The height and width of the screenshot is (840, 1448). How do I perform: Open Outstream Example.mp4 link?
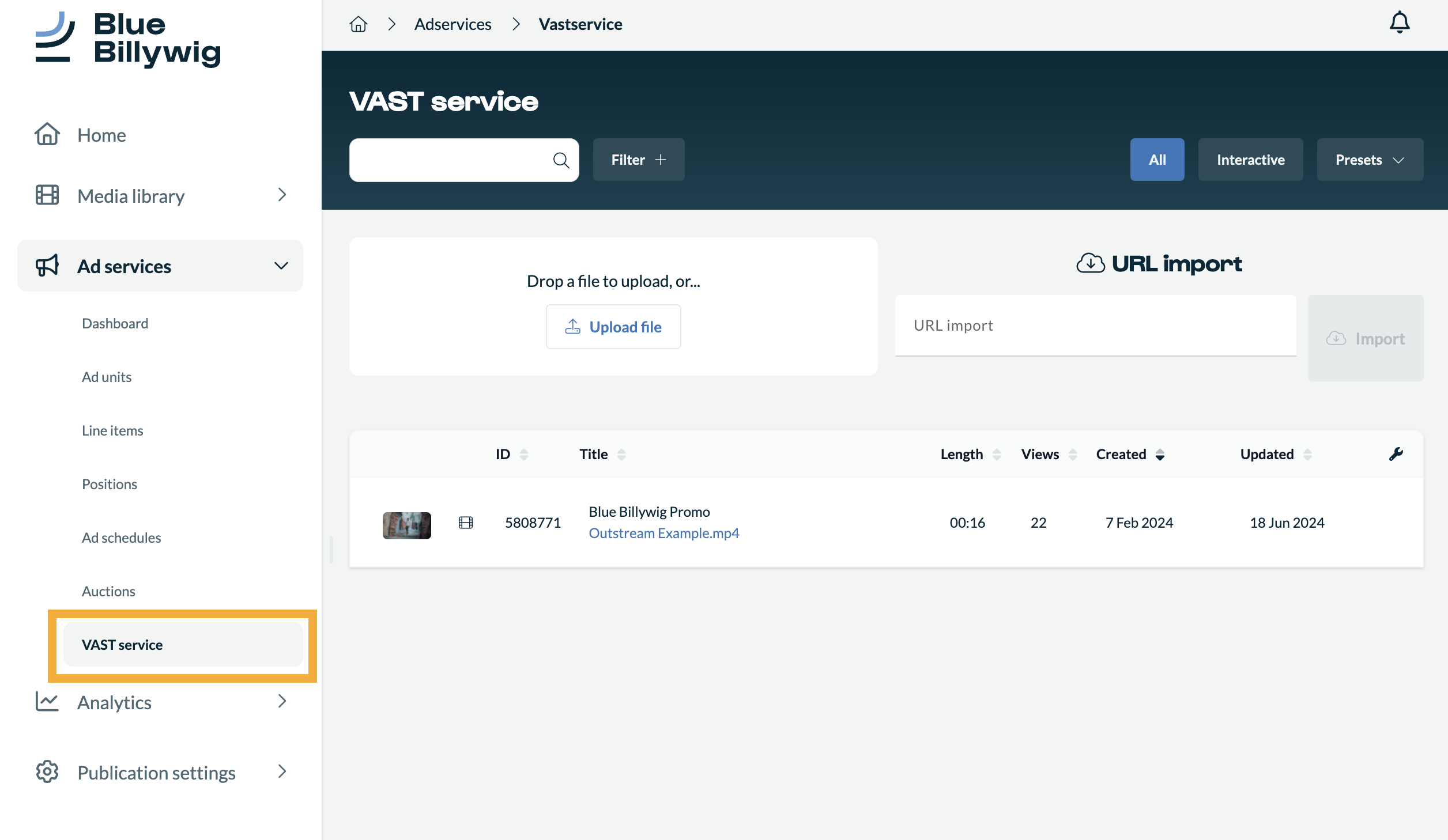(x=663, y=533)
